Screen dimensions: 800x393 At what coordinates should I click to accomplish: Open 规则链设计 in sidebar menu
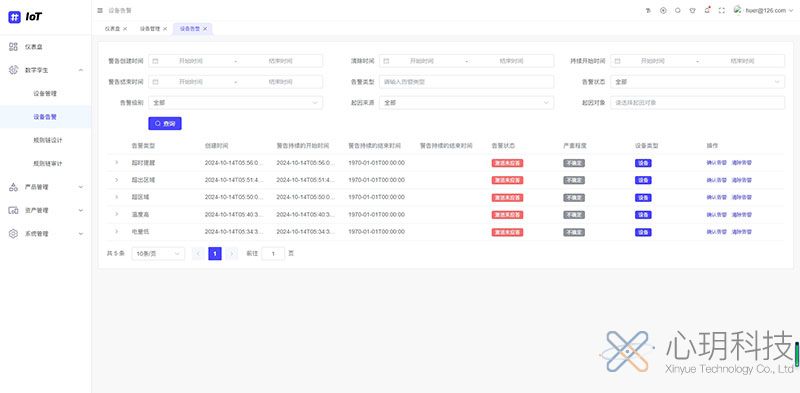coord(48,140)
